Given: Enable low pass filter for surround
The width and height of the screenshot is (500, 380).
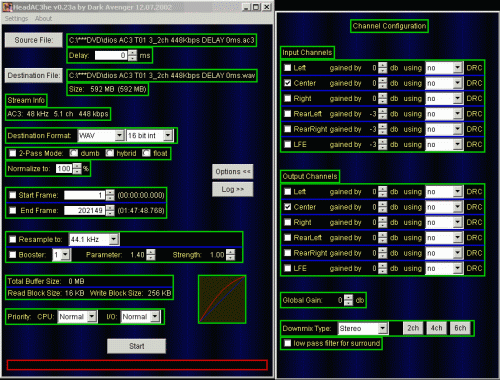Looking at the screenshot, I should (288, 343).
